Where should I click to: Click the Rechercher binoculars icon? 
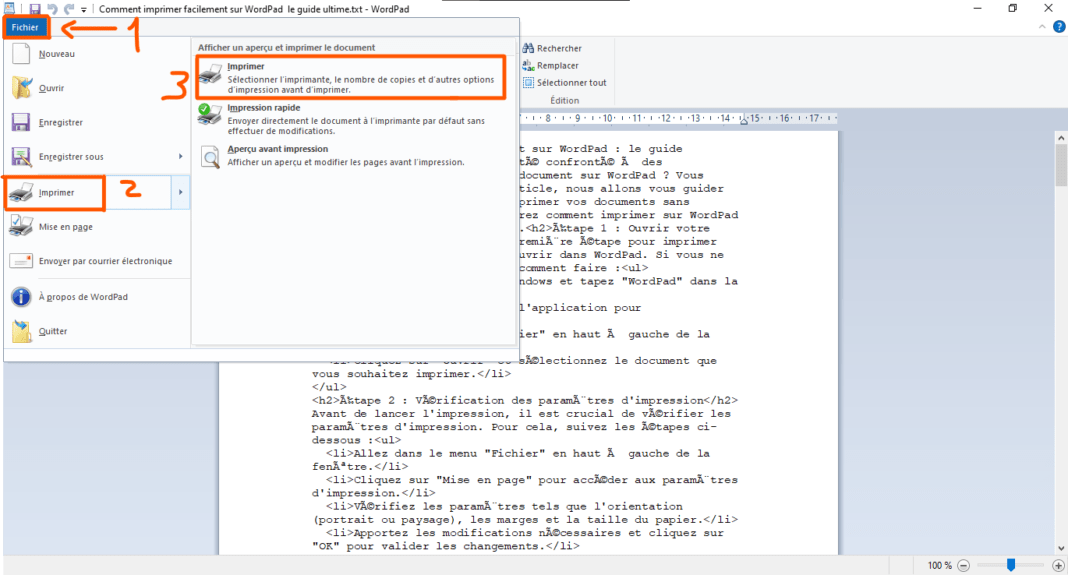click(x=528, y=48)
